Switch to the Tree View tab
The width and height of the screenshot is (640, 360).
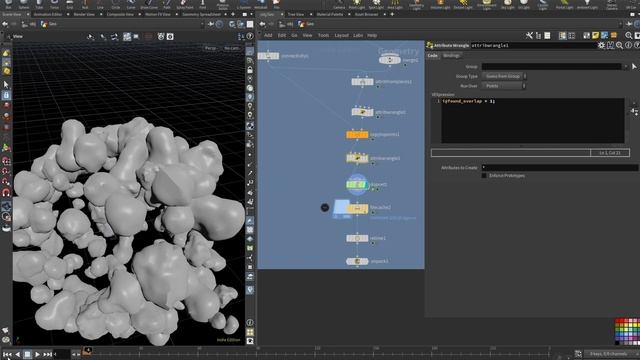(x=296, y=14)
